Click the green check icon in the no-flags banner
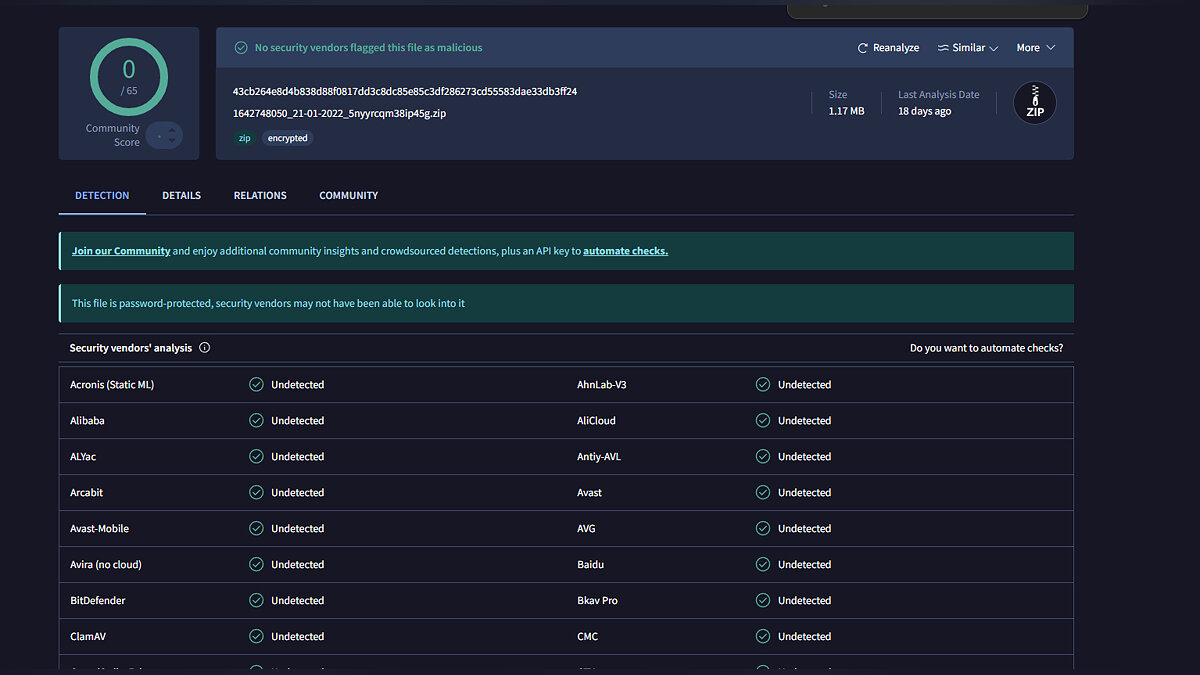1200x675 pixels. pos(240,48)
